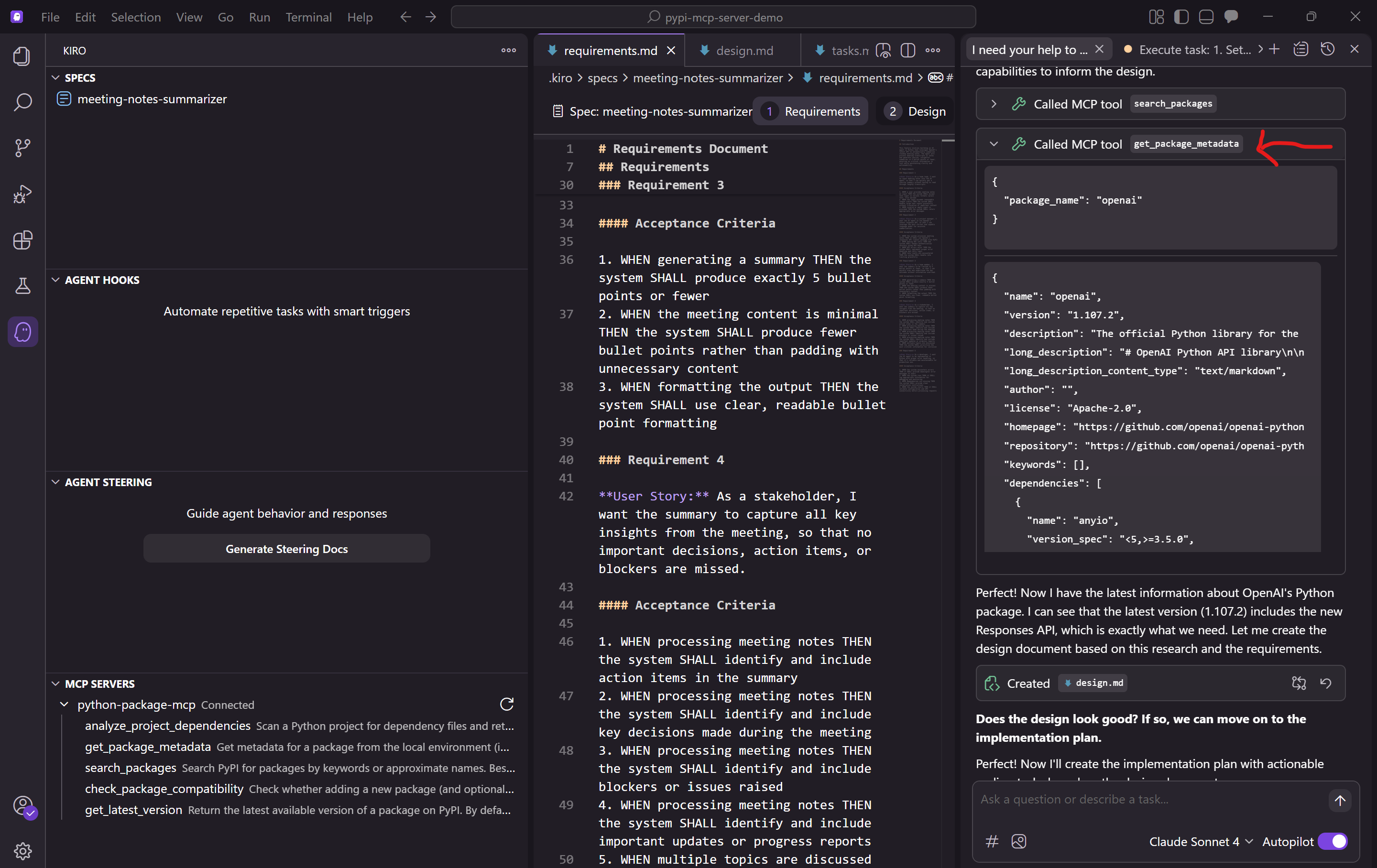Switch to the design.md editor tab

(743, 50)
